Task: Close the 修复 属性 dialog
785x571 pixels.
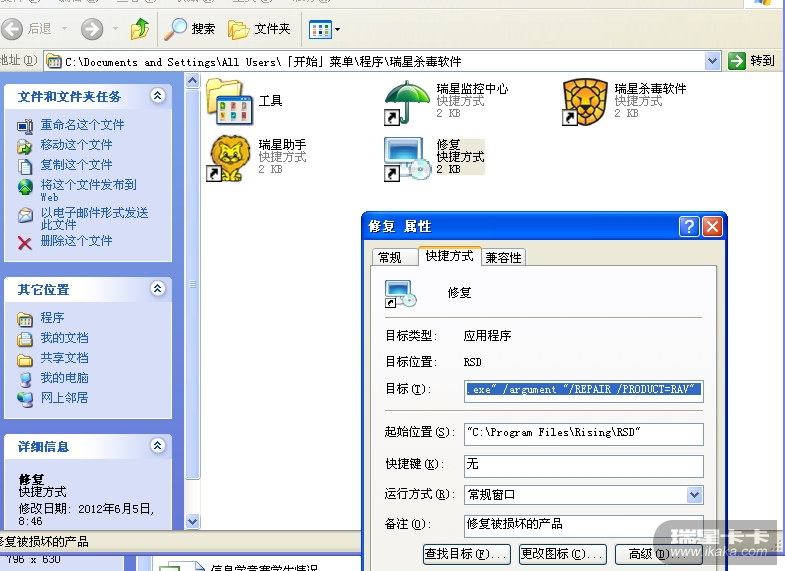Action: pos(712,226)
